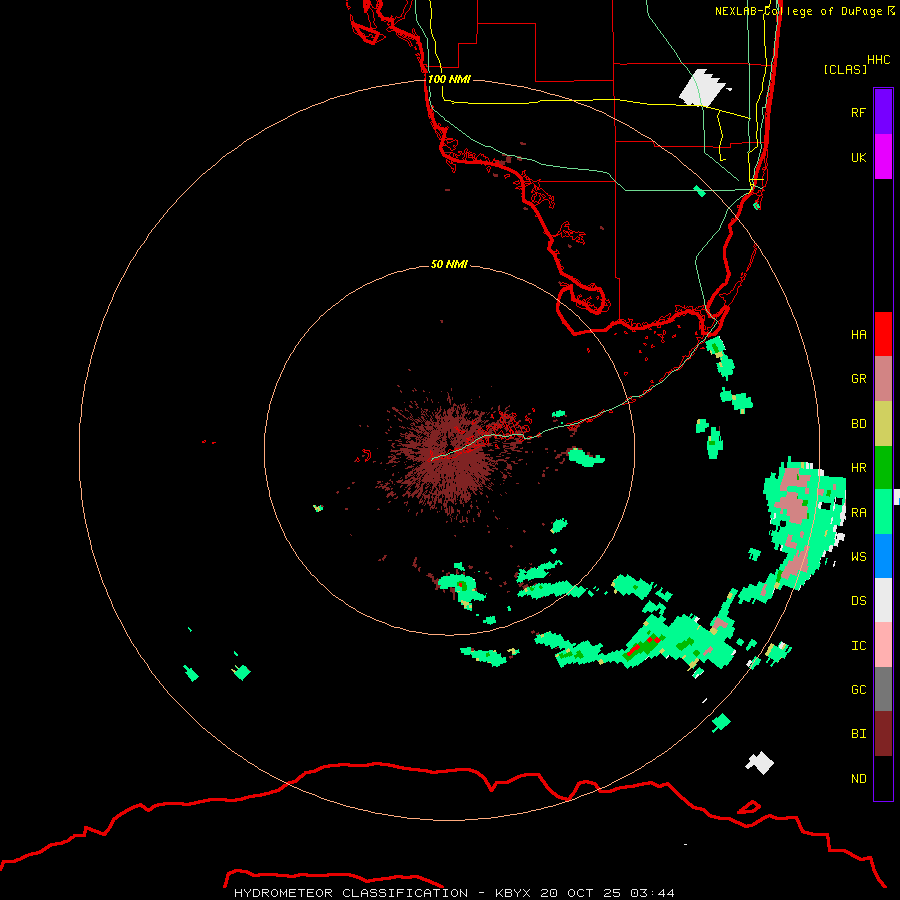The image size is (900, 900).
Task: Click the BI legend label
Action: [858, 734]
